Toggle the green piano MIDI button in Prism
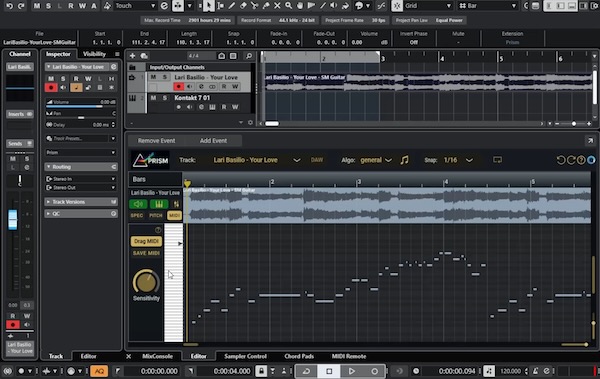 tap(159, 204)
